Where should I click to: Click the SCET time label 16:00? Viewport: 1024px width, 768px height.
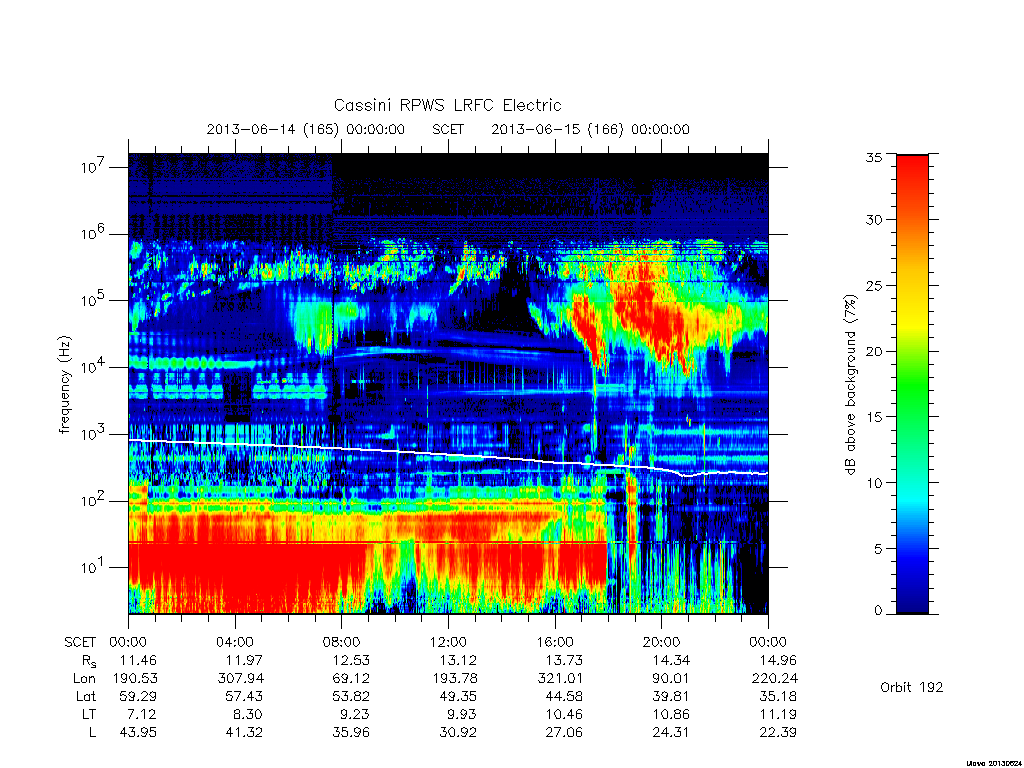pyautogui.click(x=554, y=642)
